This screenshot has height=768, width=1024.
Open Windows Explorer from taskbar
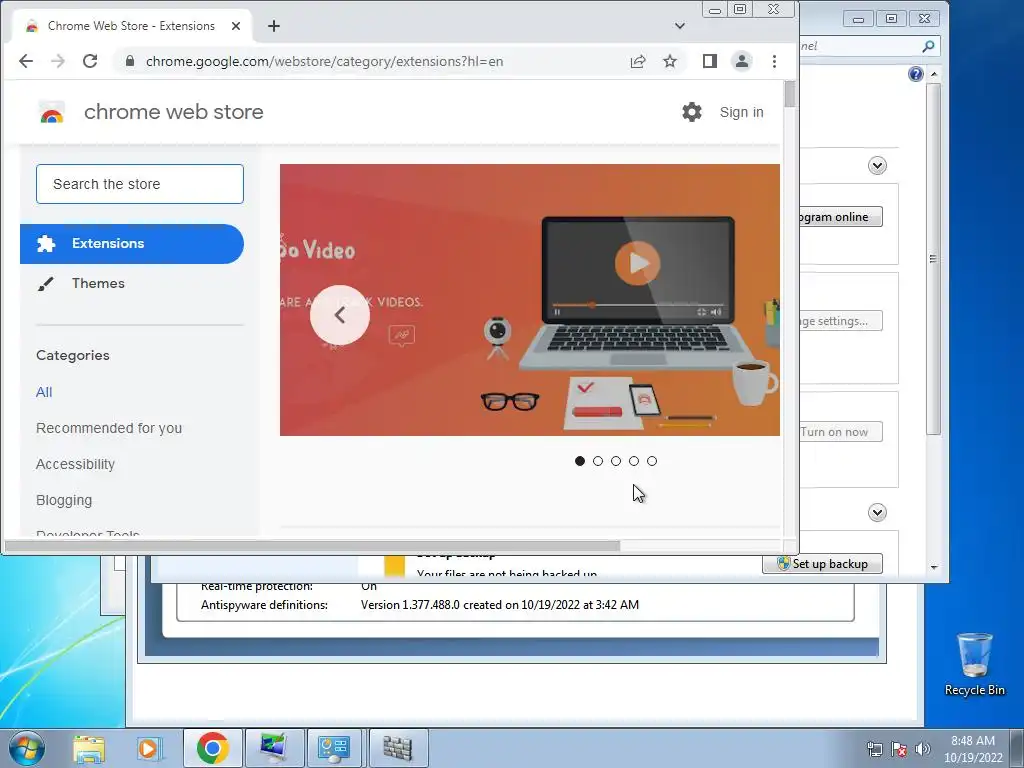(89, 748)
